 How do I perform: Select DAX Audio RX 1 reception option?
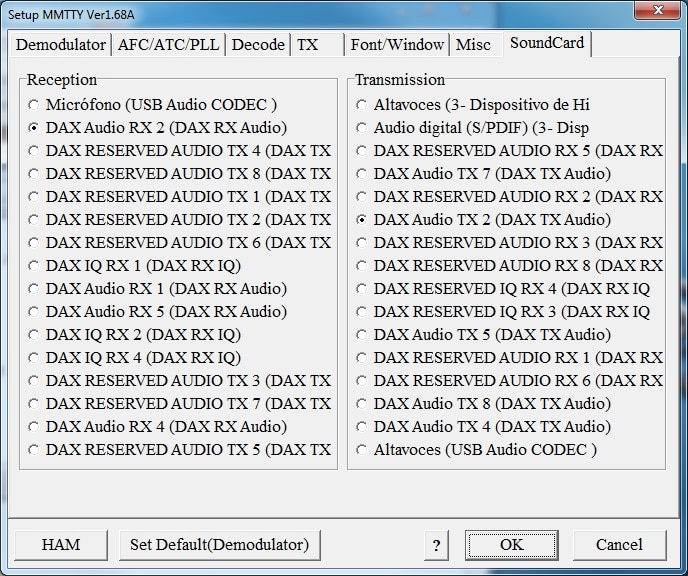[x=158, y=289]
